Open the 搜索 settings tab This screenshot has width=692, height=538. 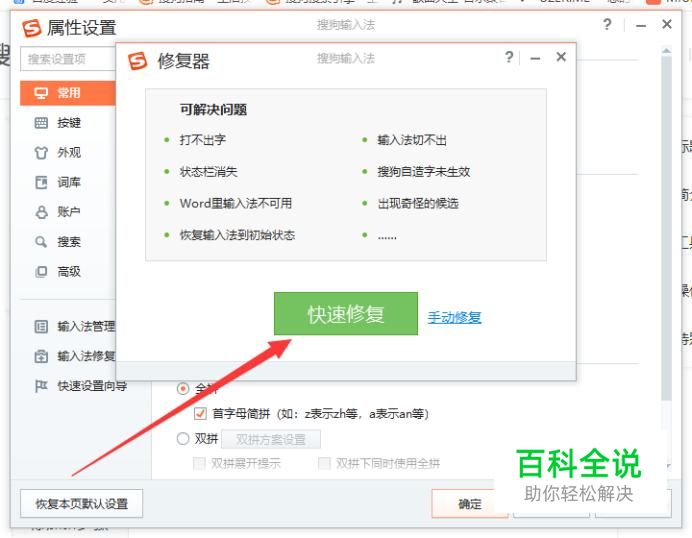68,242
